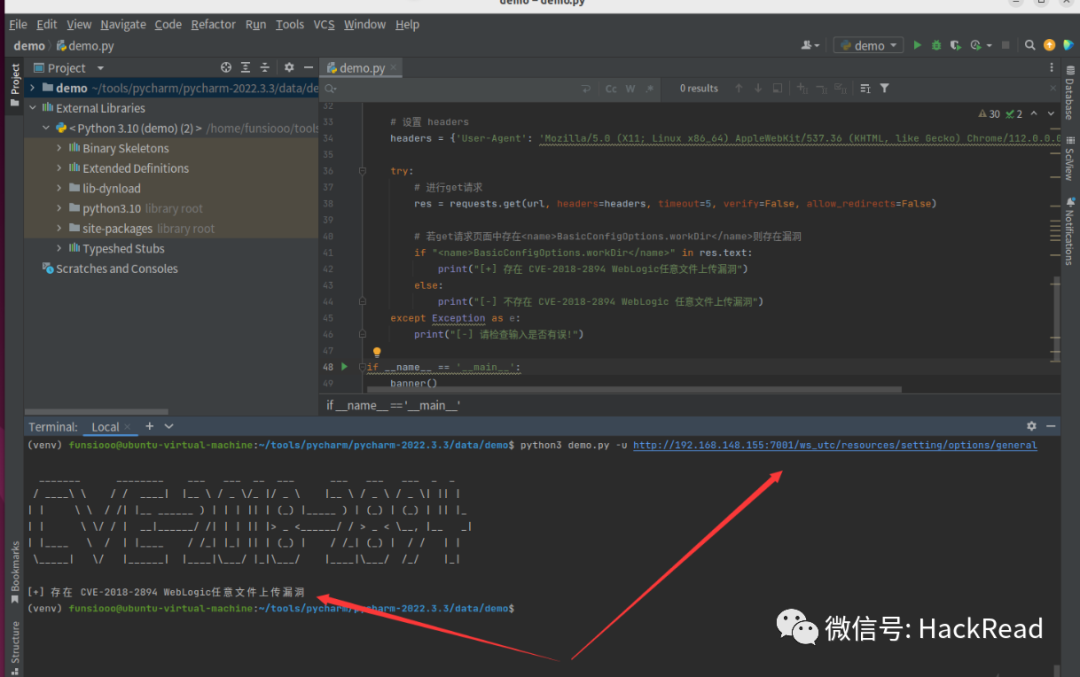Hide the Project panel with minus icon

[309, 67]
